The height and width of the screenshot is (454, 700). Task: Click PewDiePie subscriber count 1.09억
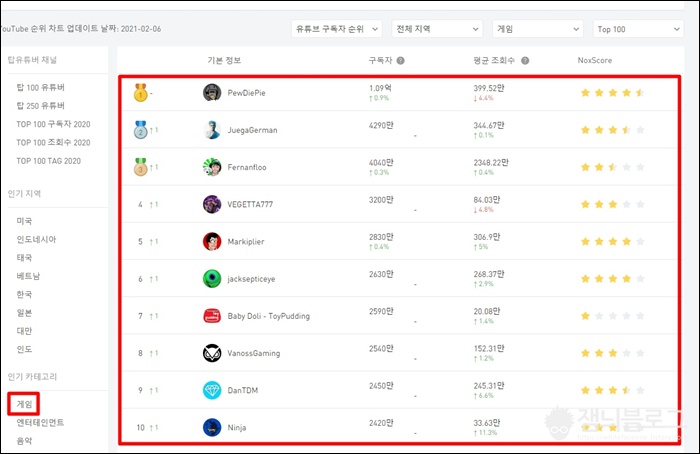[x=380, y=88]
